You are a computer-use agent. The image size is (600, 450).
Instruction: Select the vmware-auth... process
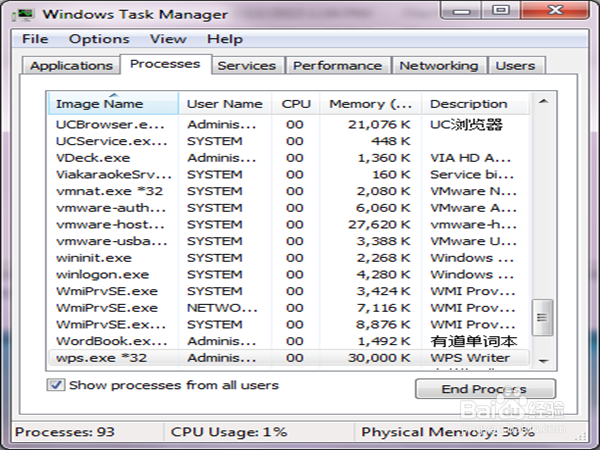(289, 208)
